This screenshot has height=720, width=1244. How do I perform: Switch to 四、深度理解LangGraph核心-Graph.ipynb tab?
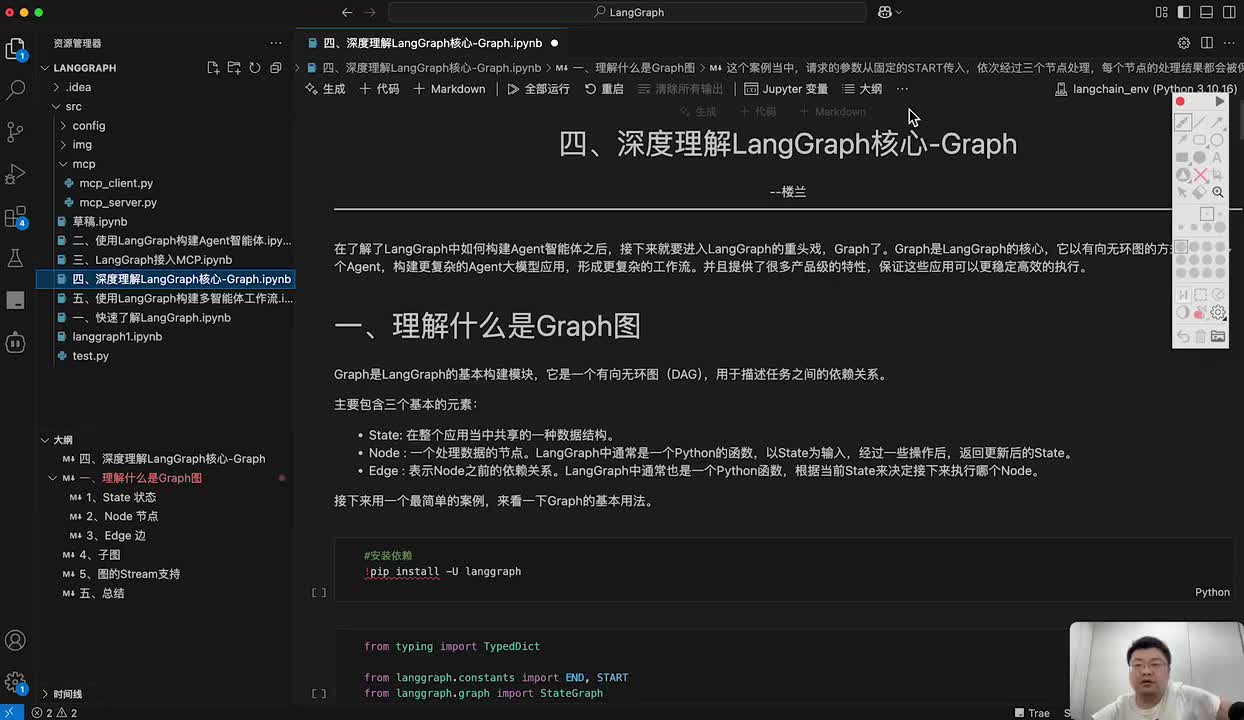(433, 43)
